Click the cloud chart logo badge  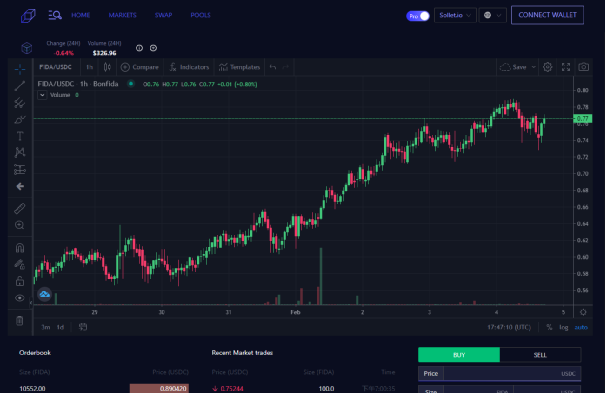(44, 294)
